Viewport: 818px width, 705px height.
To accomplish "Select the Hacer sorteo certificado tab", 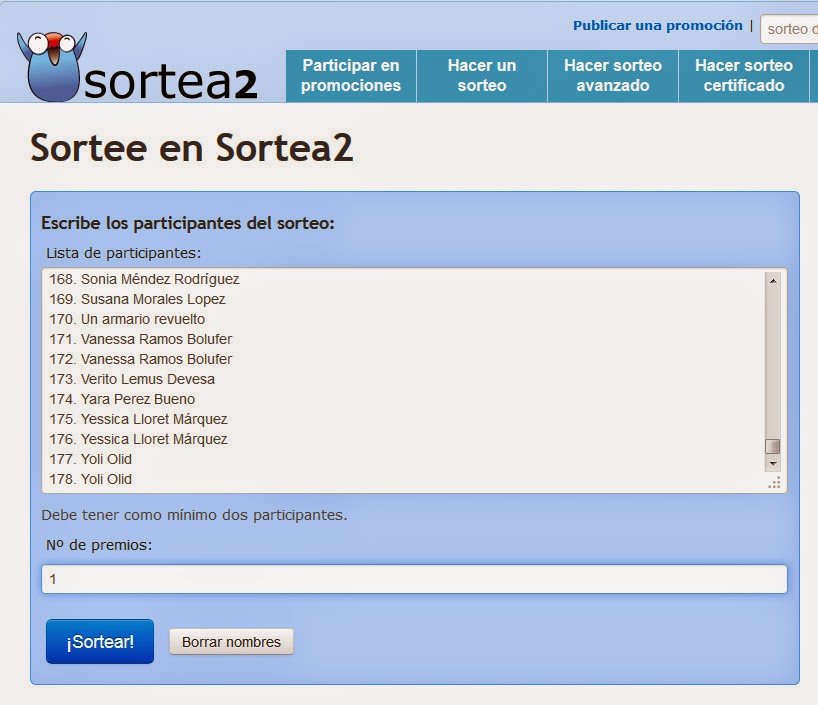I will coord(744,76).
